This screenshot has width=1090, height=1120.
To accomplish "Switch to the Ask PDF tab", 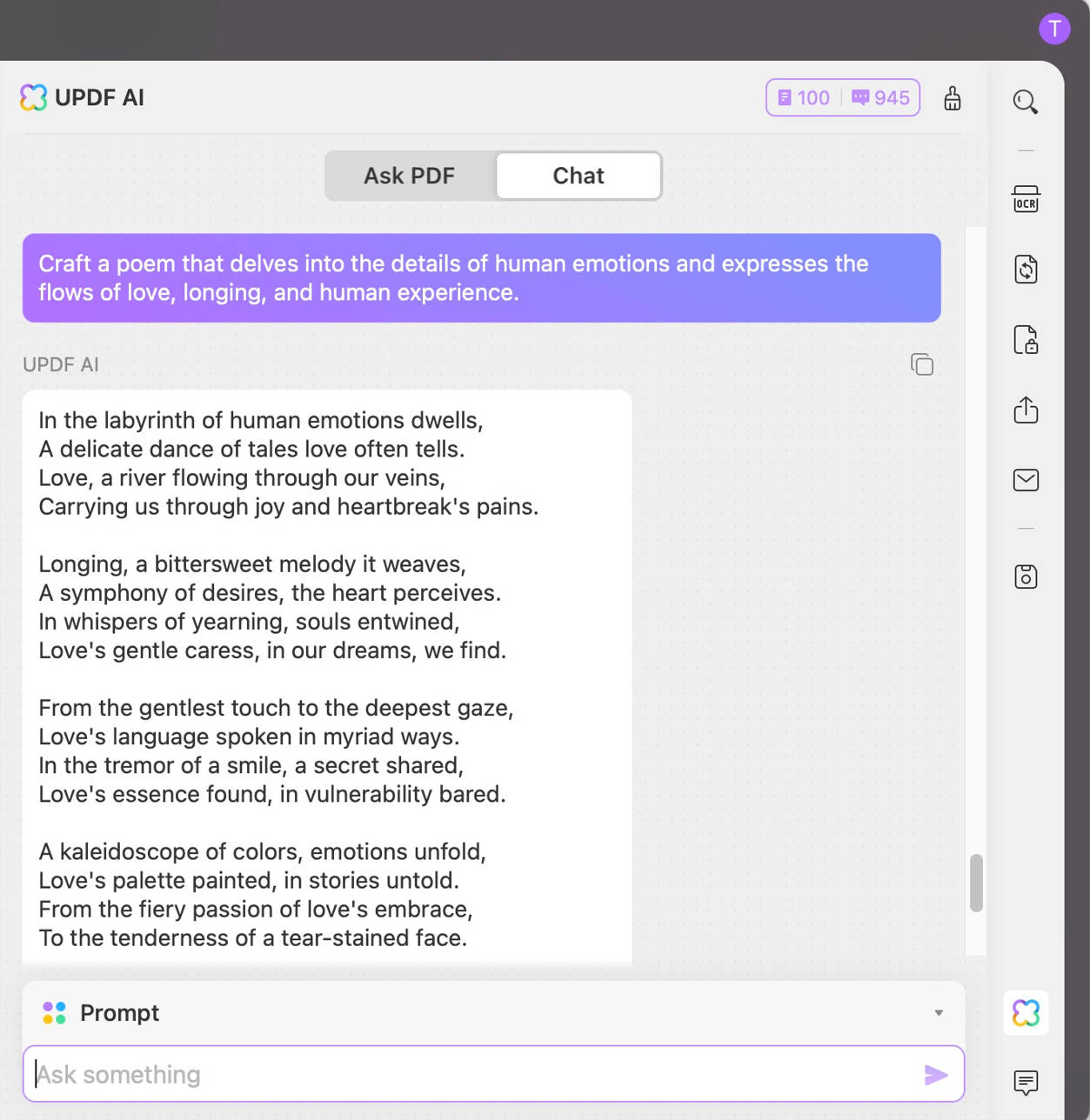I will coord(409,176).
